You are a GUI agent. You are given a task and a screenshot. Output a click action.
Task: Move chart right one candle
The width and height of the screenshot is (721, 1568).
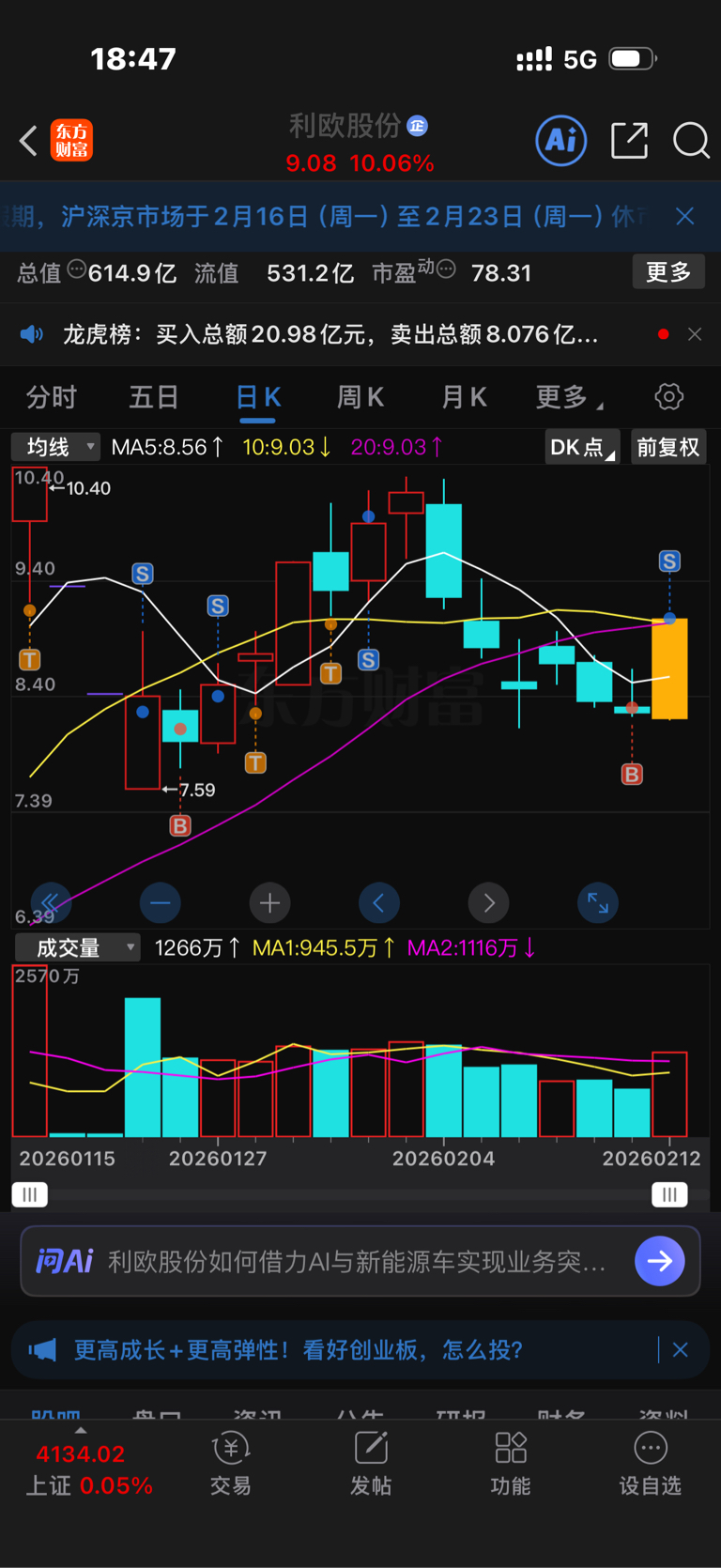488,903
